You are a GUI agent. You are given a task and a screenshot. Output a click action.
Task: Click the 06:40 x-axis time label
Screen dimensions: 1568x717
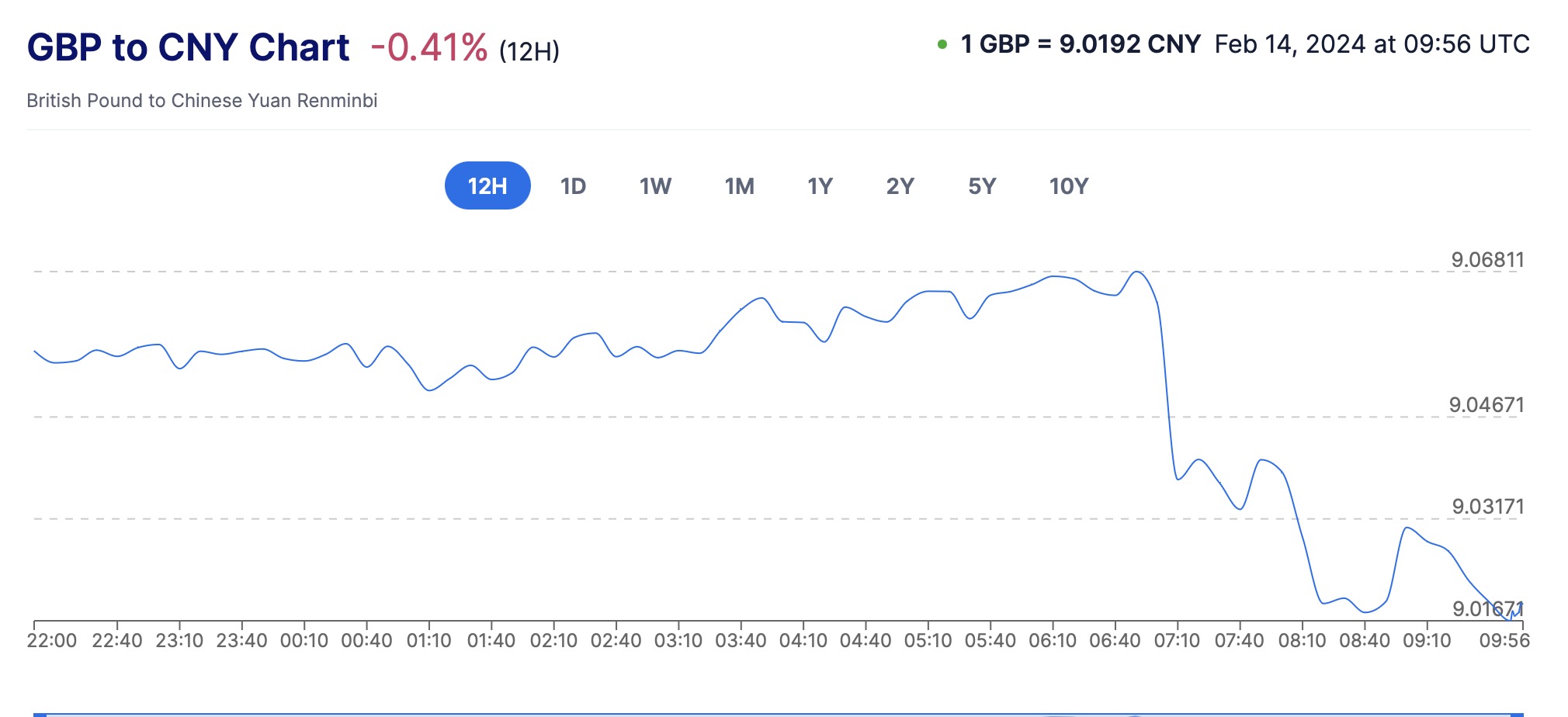point(1115,641)
